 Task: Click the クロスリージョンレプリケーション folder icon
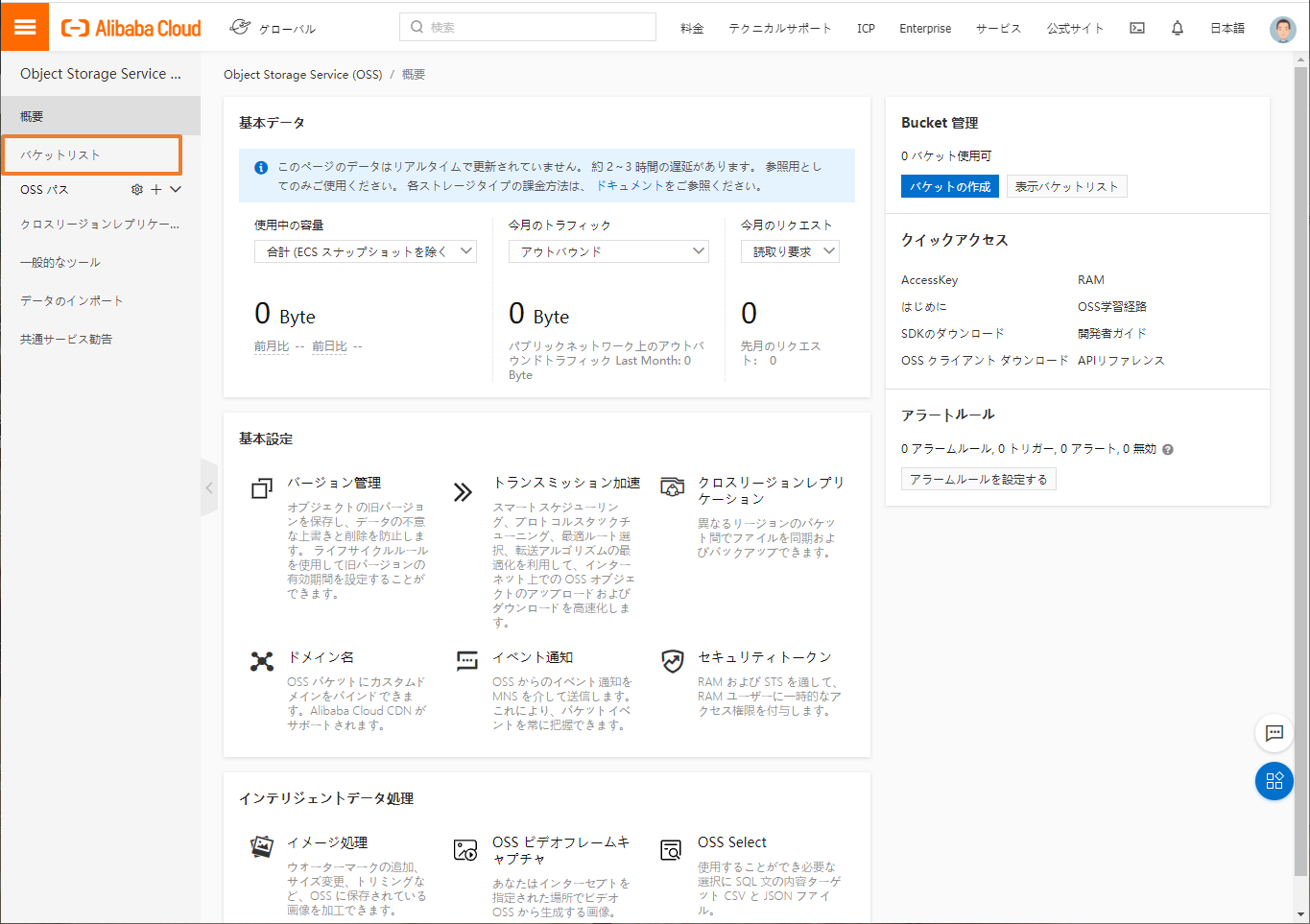tap(673, 486)
